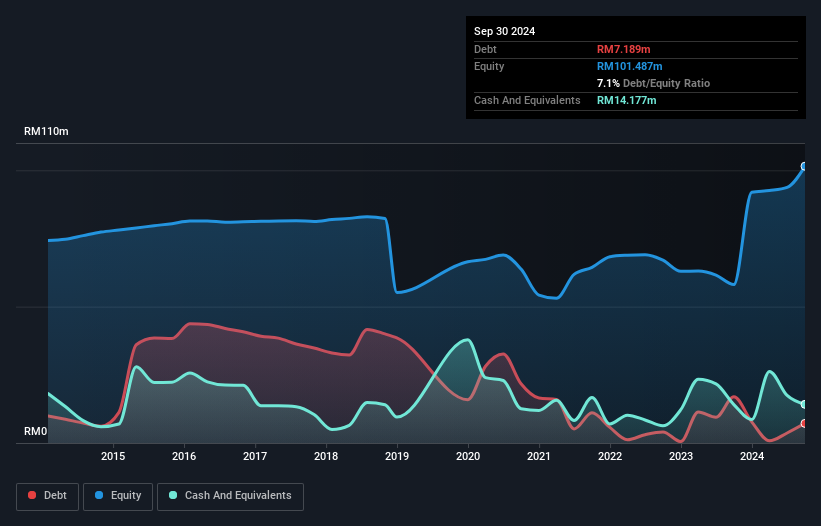This screenshot has width=821, height=526.
Task: Click the 2022 x-axis label
Action: click(610, 456)
